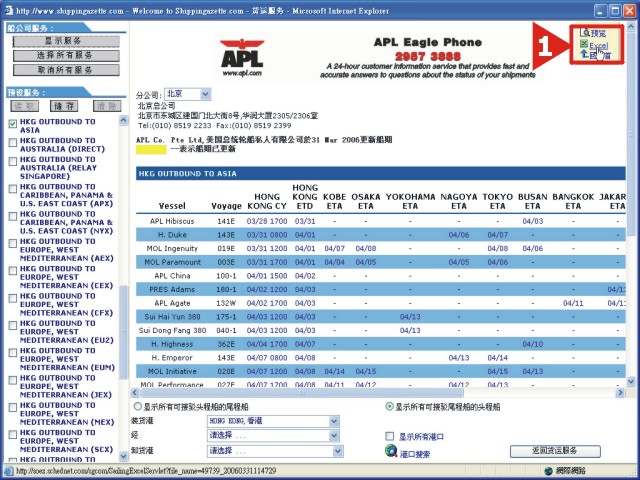640x480 pixels.
Task: Uncheck HKG OUTBOUND TO ASIA checkbox
Action: [13, 124]
